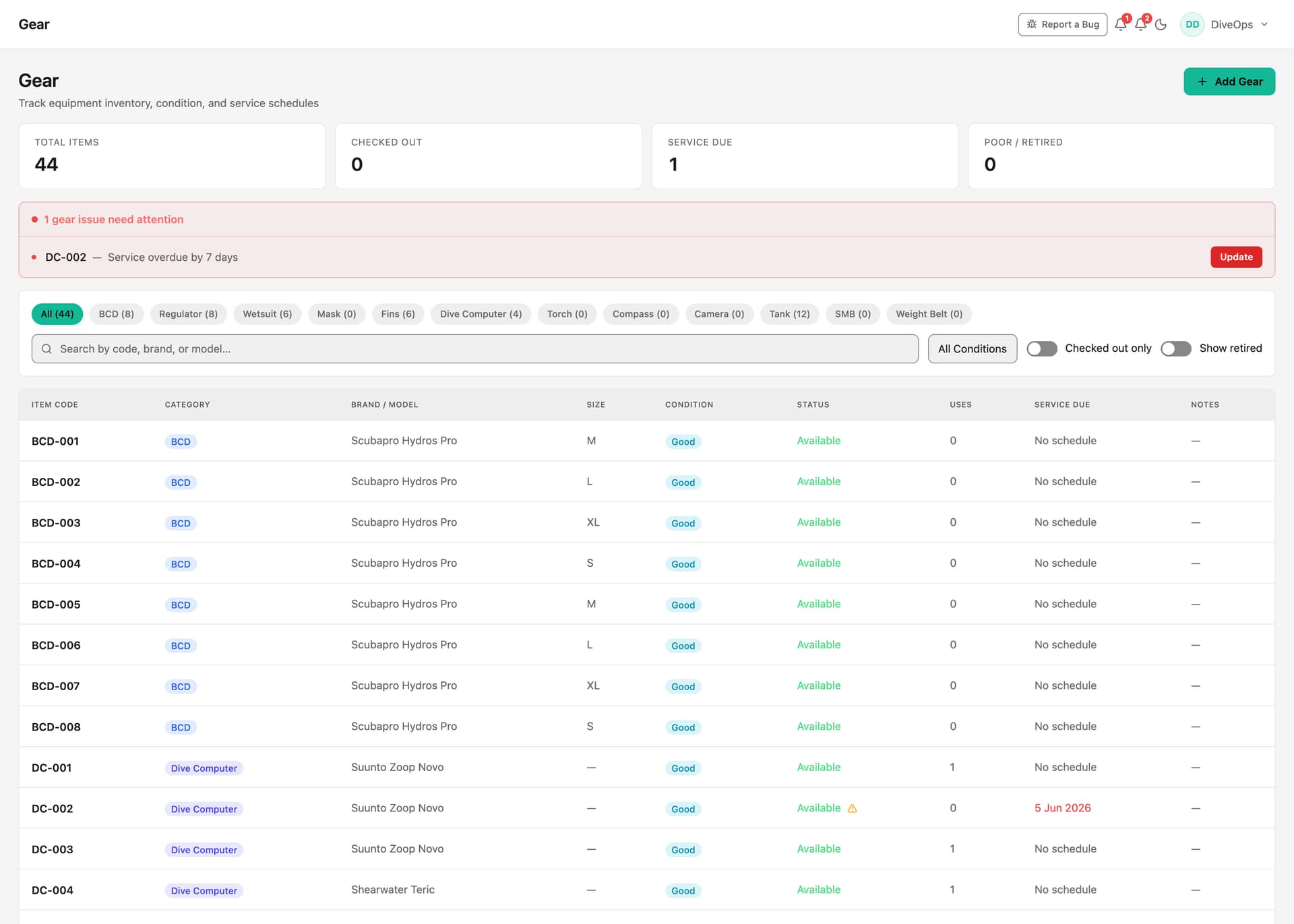Select the Wetsuit (6) filter pill
Image resolution: width=1294 pixels, height=924 pixels.
tap(267, 314)
